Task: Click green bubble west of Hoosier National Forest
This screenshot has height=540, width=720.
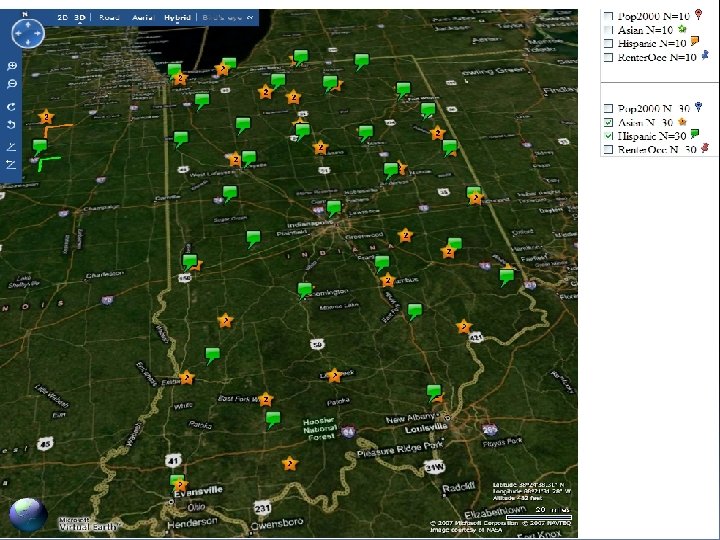Action: [273, 419]
